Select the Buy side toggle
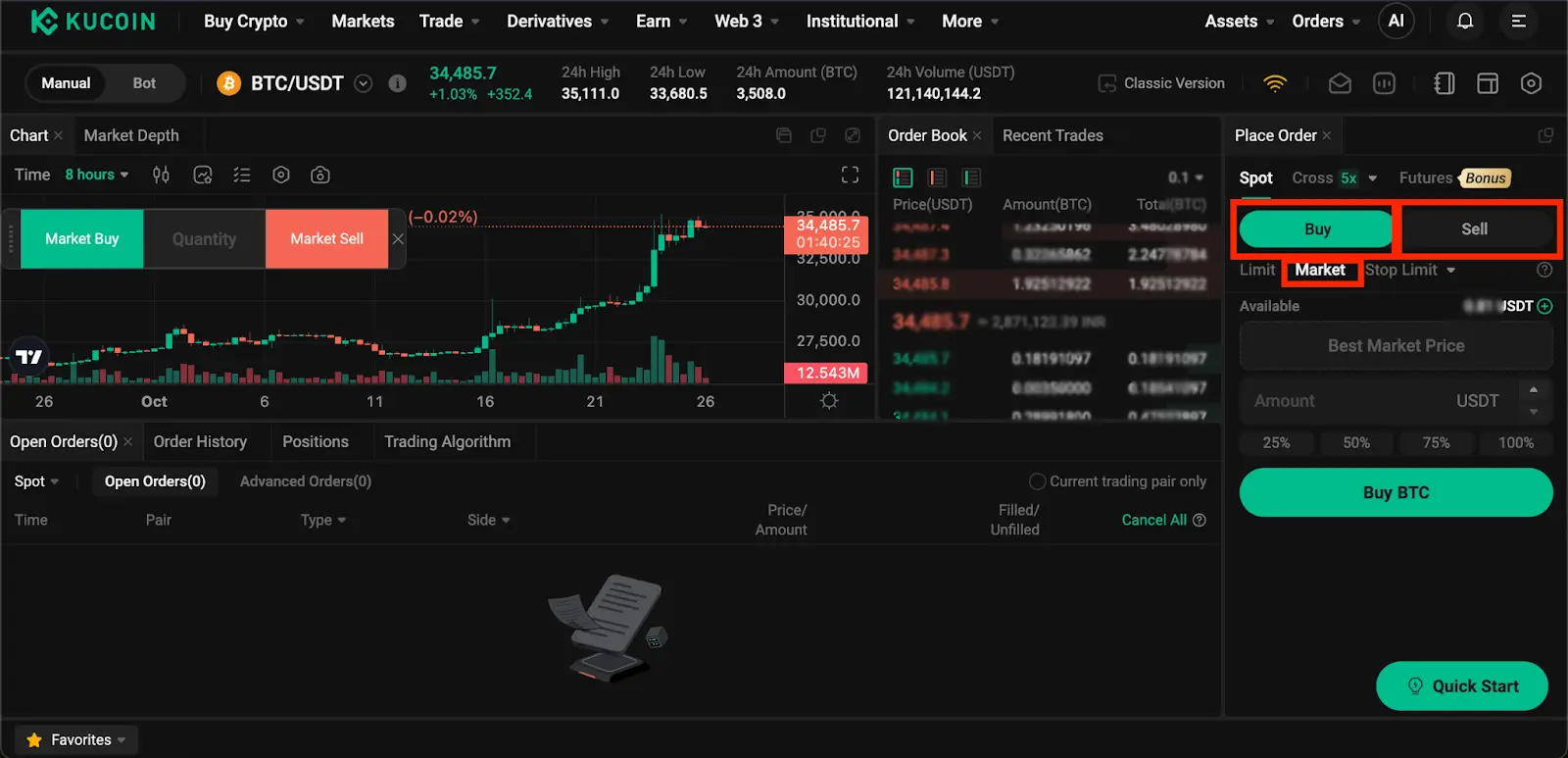1568x758 pixels. pyautogui.click(x=1316, y=228)
